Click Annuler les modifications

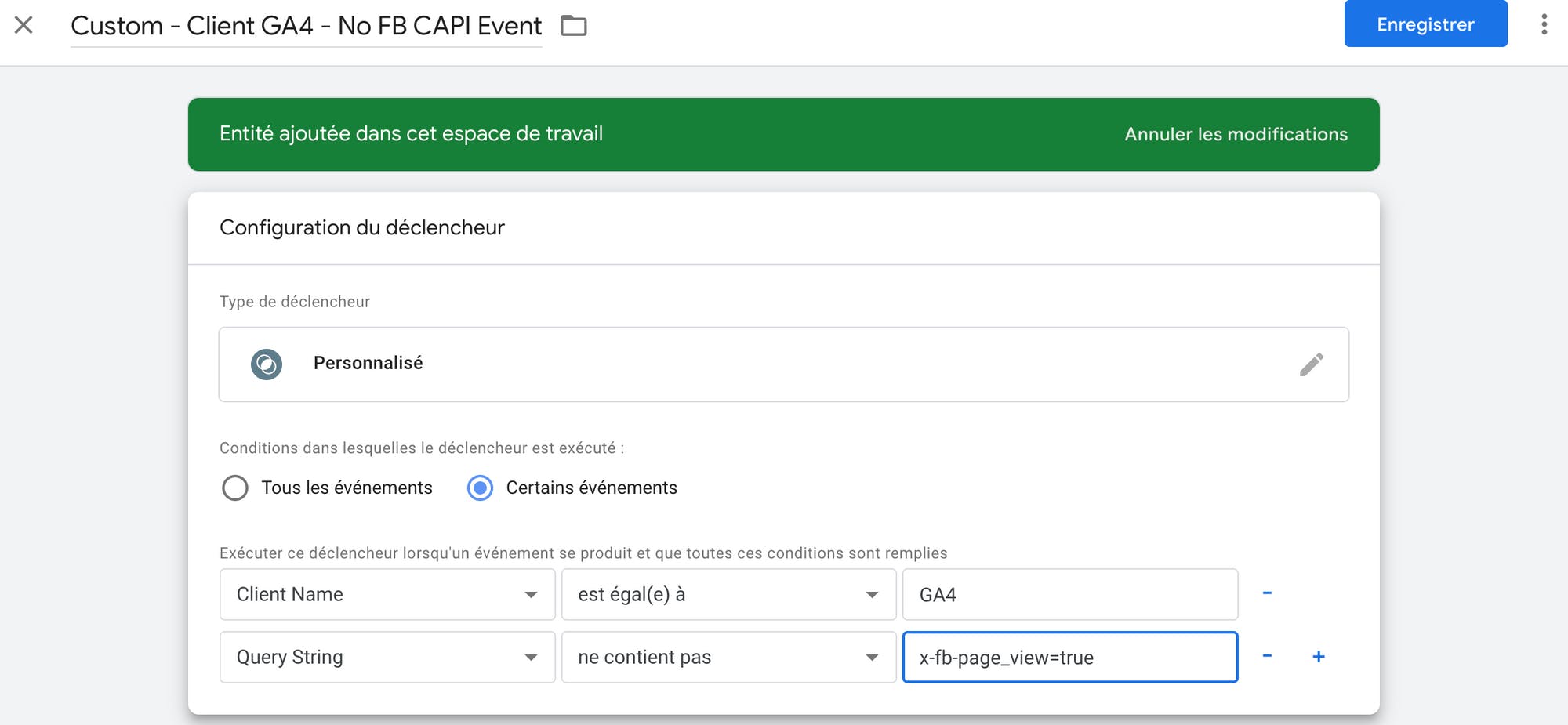(x=1236, y=134)
